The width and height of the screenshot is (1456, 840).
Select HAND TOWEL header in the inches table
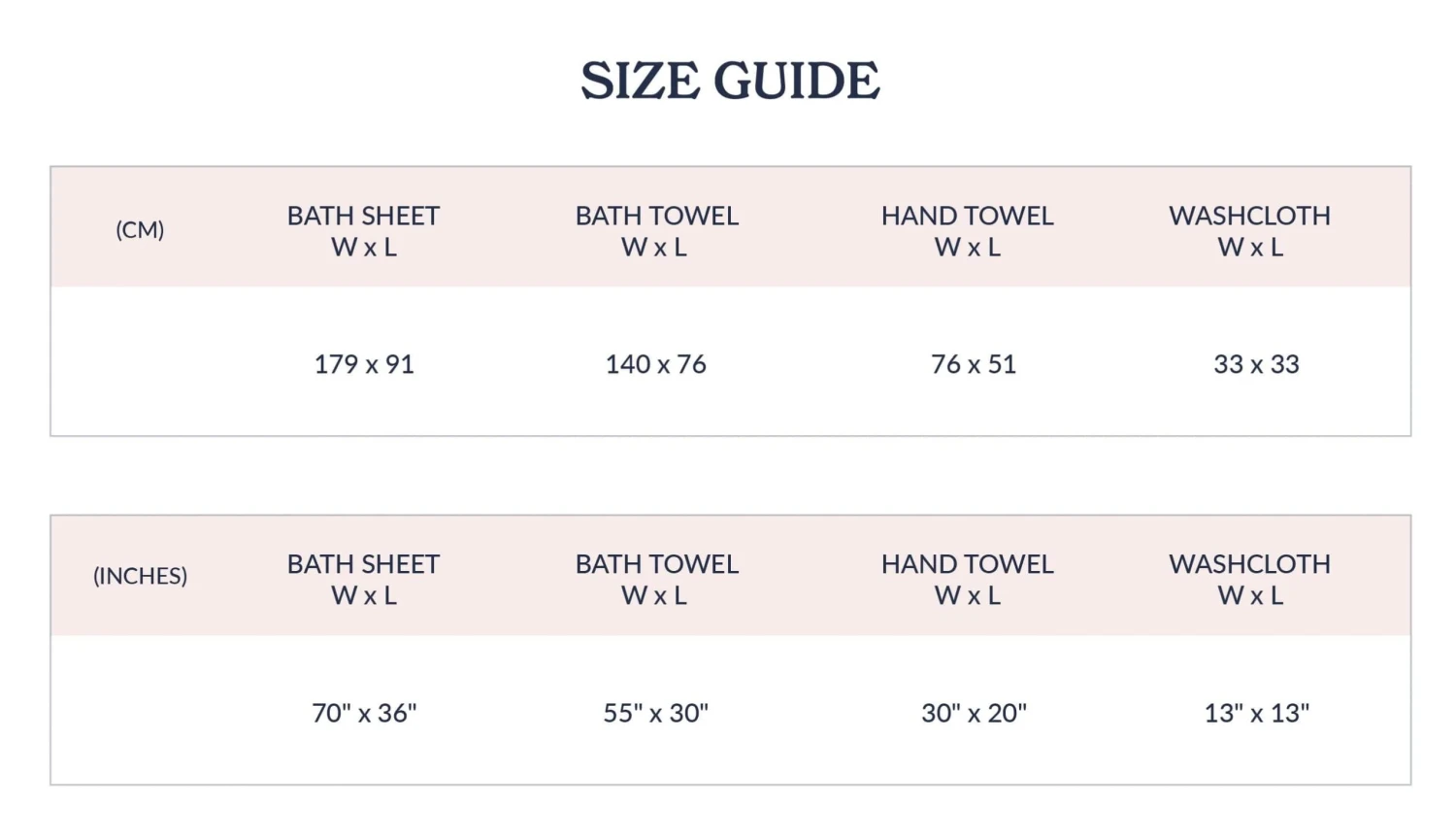point(967,564)
